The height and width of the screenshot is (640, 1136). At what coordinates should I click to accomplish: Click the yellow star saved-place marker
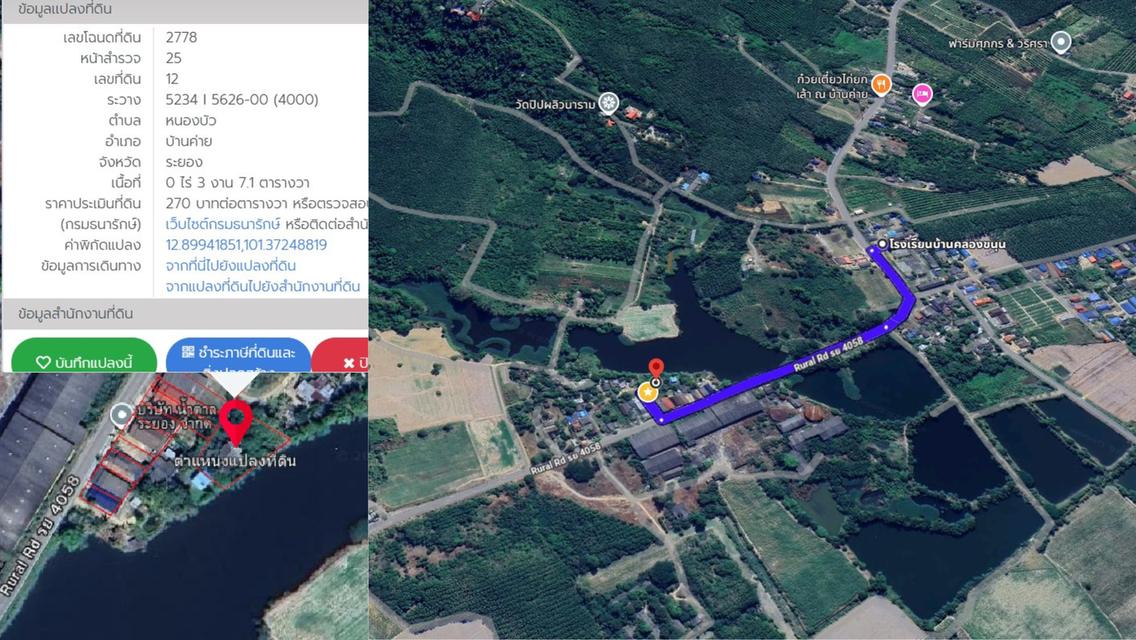pyautogui.click(x=647, y=392)
